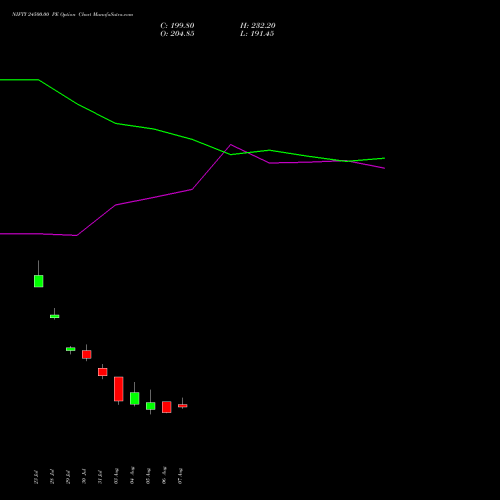Select the 29 Jul date label
This screenshot has width=500, height=500.
pos(68,476)
